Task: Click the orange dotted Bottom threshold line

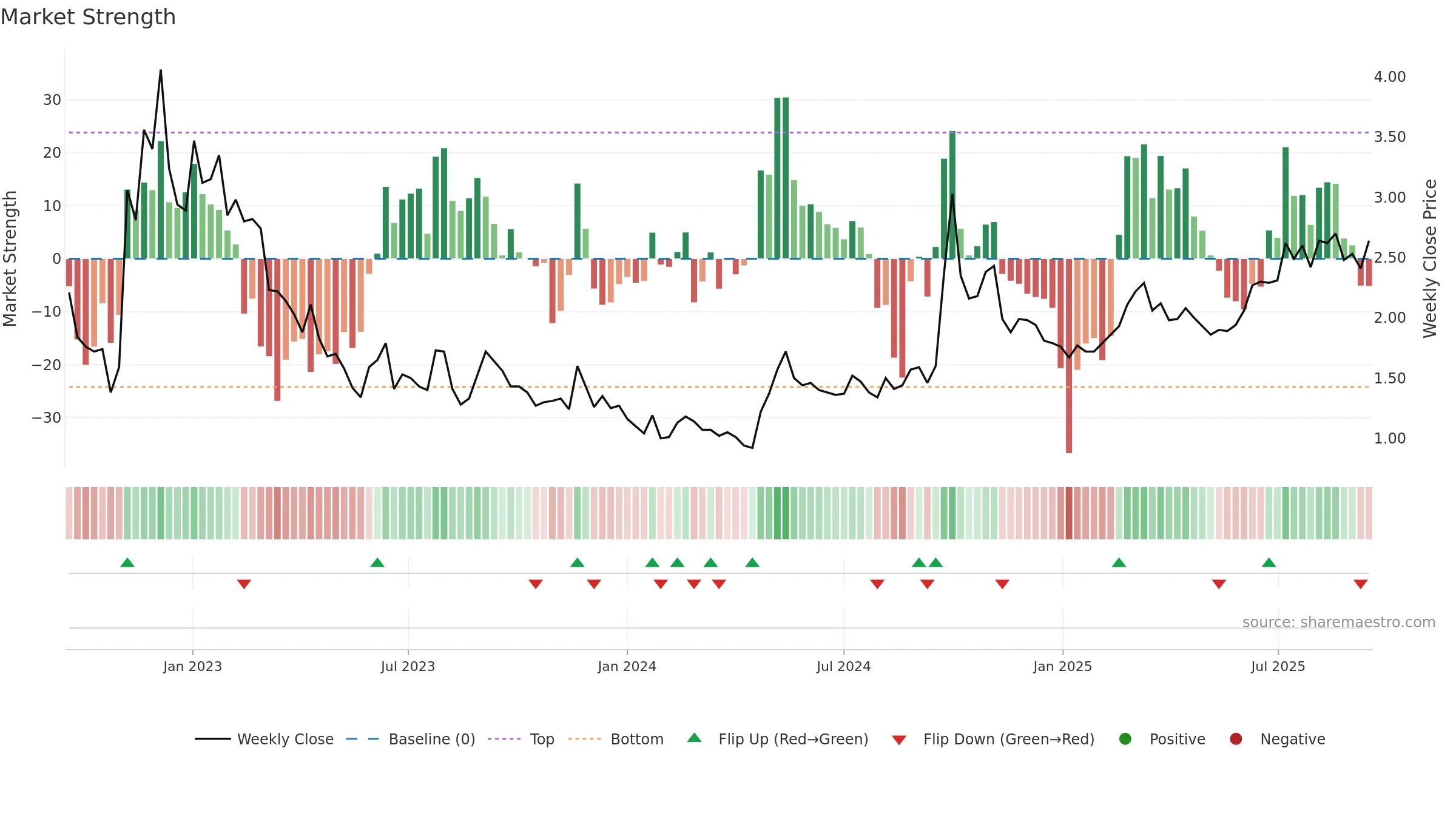Action: click(719, 387)
